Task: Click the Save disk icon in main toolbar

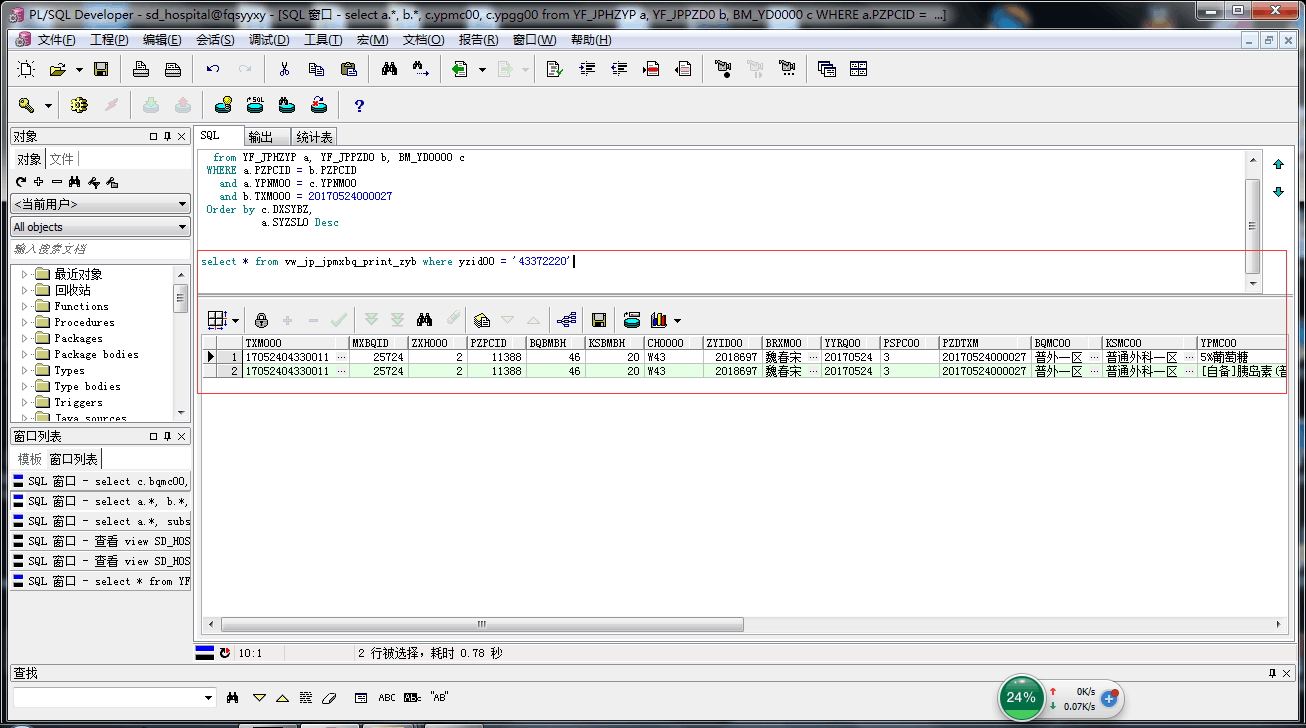Action: pos(101,69)
